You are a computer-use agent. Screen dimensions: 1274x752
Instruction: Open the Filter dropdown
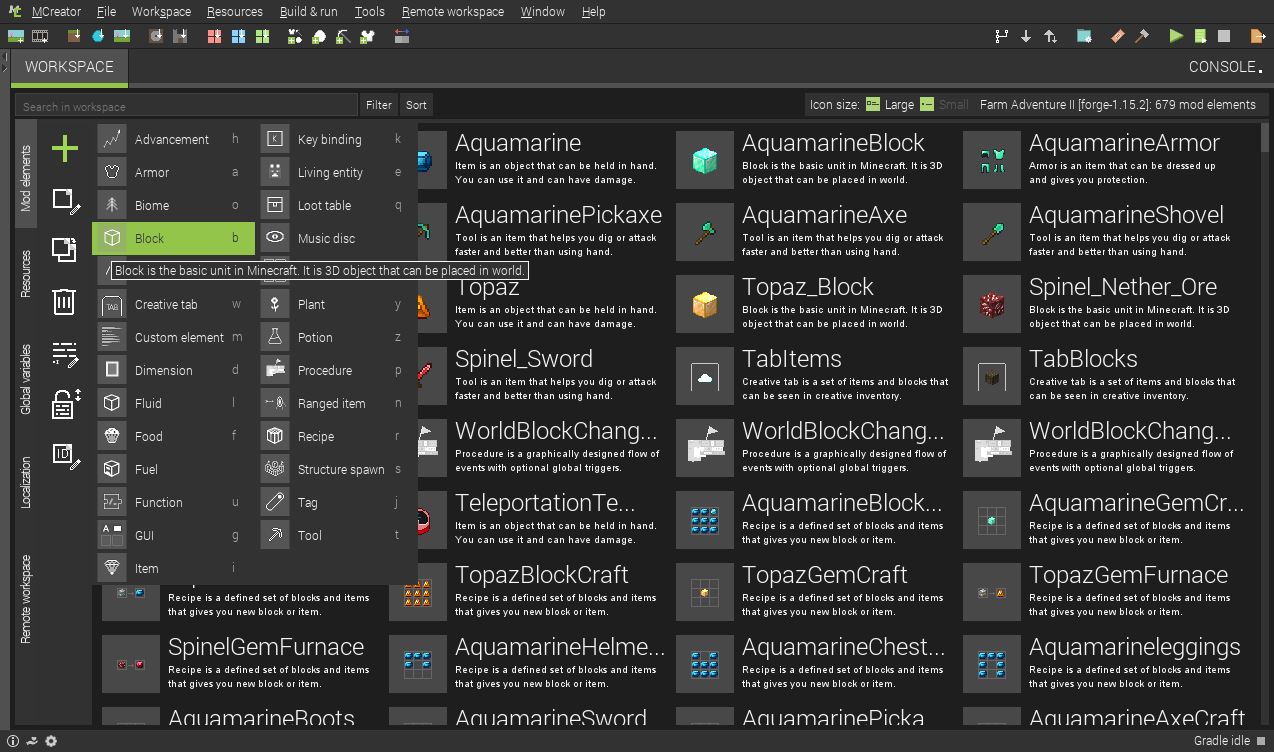(379, 105)
